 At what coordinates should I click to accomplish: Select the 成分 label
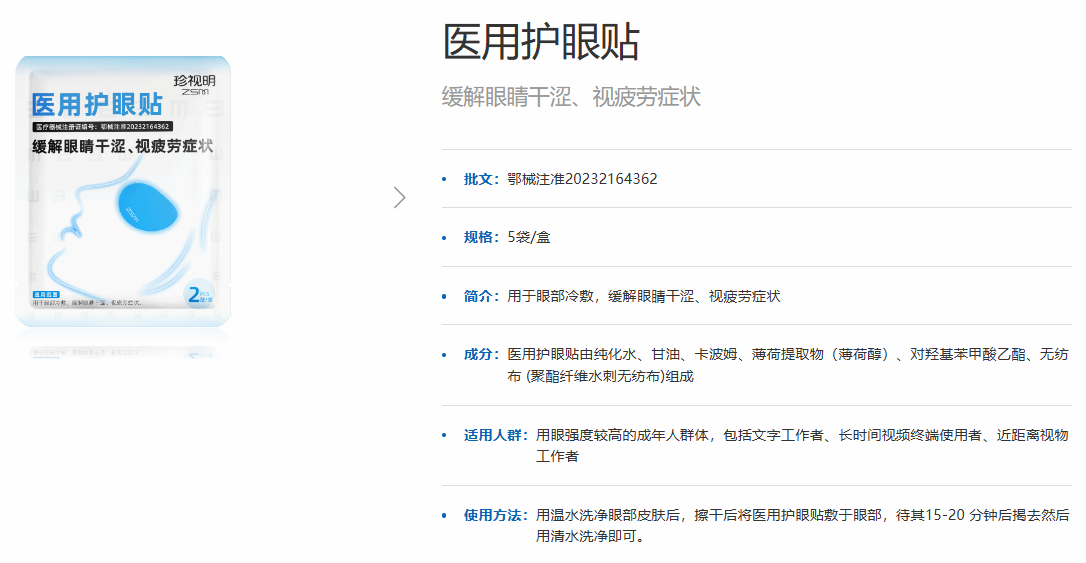point(480,355)
